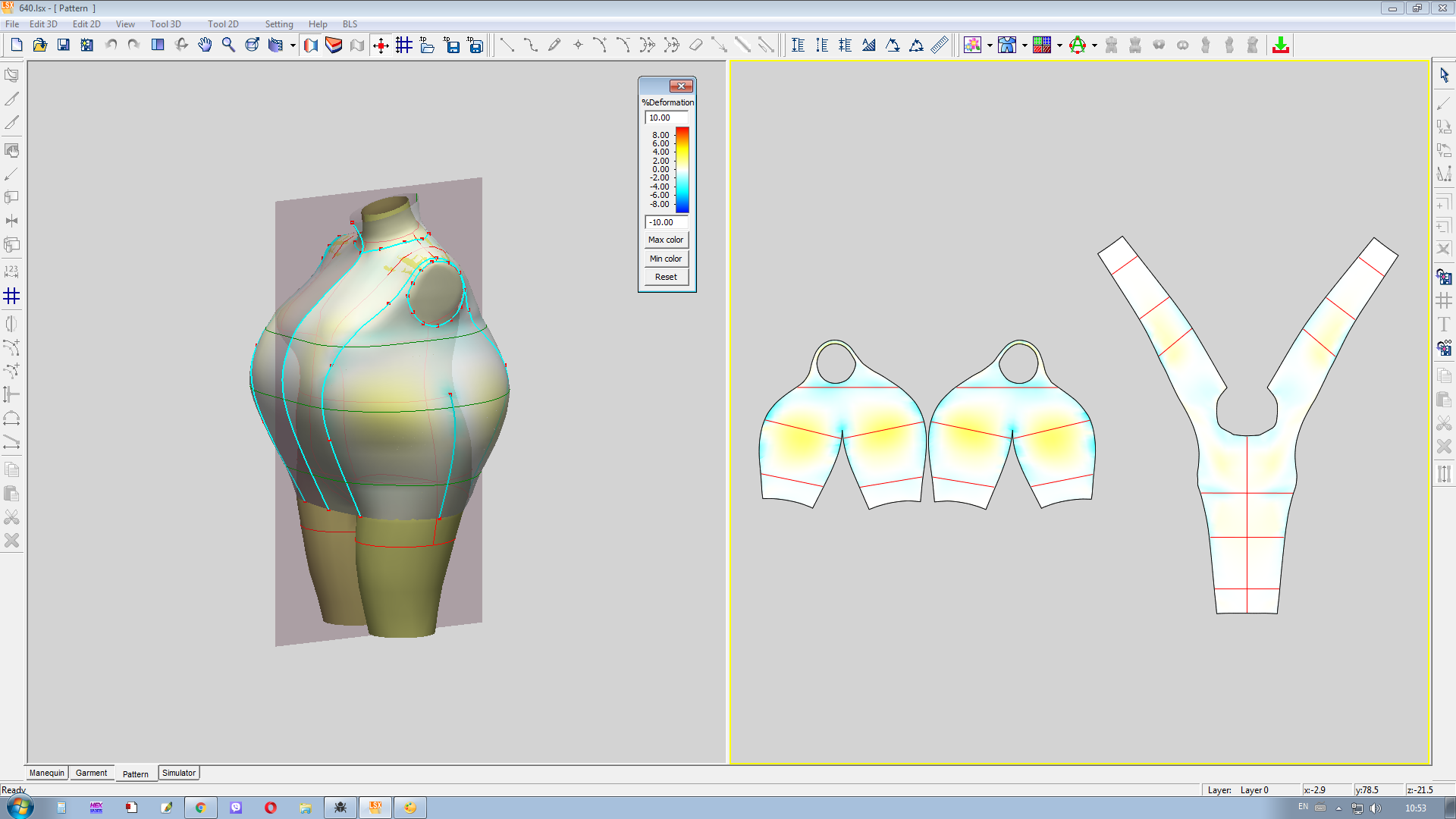Click the red download arrow icon
Viewport: 1456px width, 819px height.
pyautogui.click(x=1281, y=45)
